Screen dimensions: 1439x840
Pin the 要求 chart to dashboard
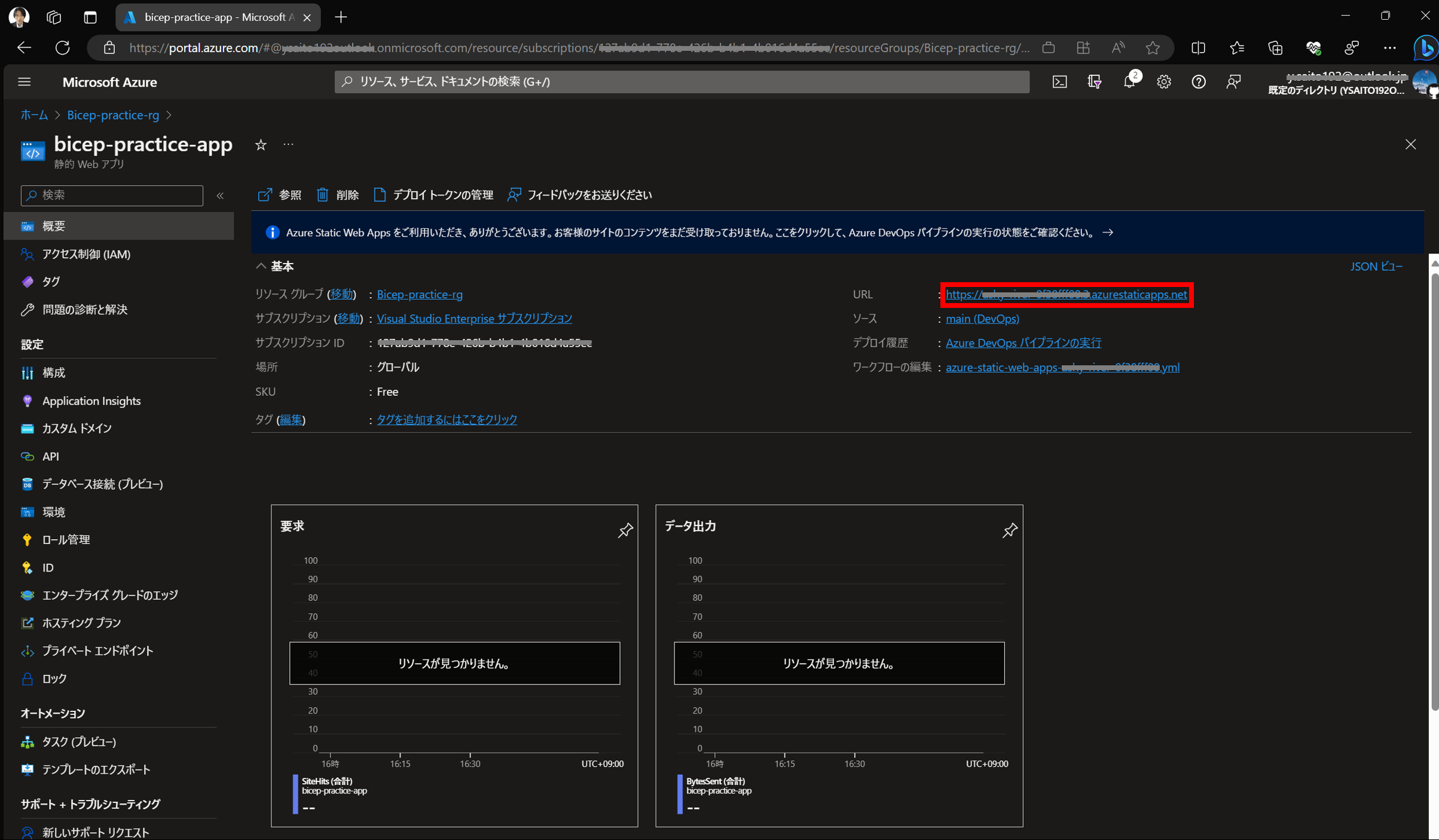tap(625, 530)
